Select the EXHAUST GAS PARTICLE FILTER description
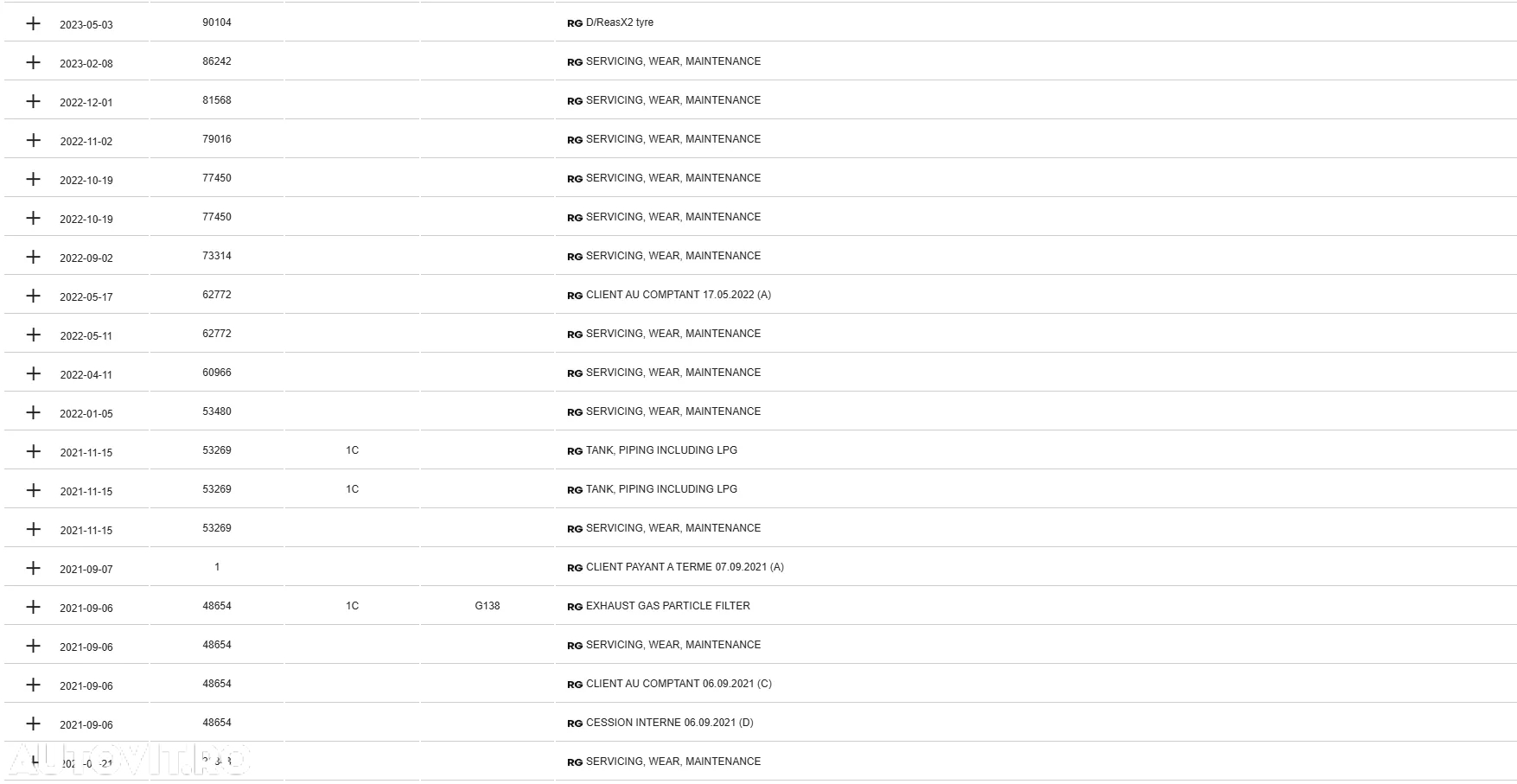This screenshot has width=1517, height=784. pos(668,606)
